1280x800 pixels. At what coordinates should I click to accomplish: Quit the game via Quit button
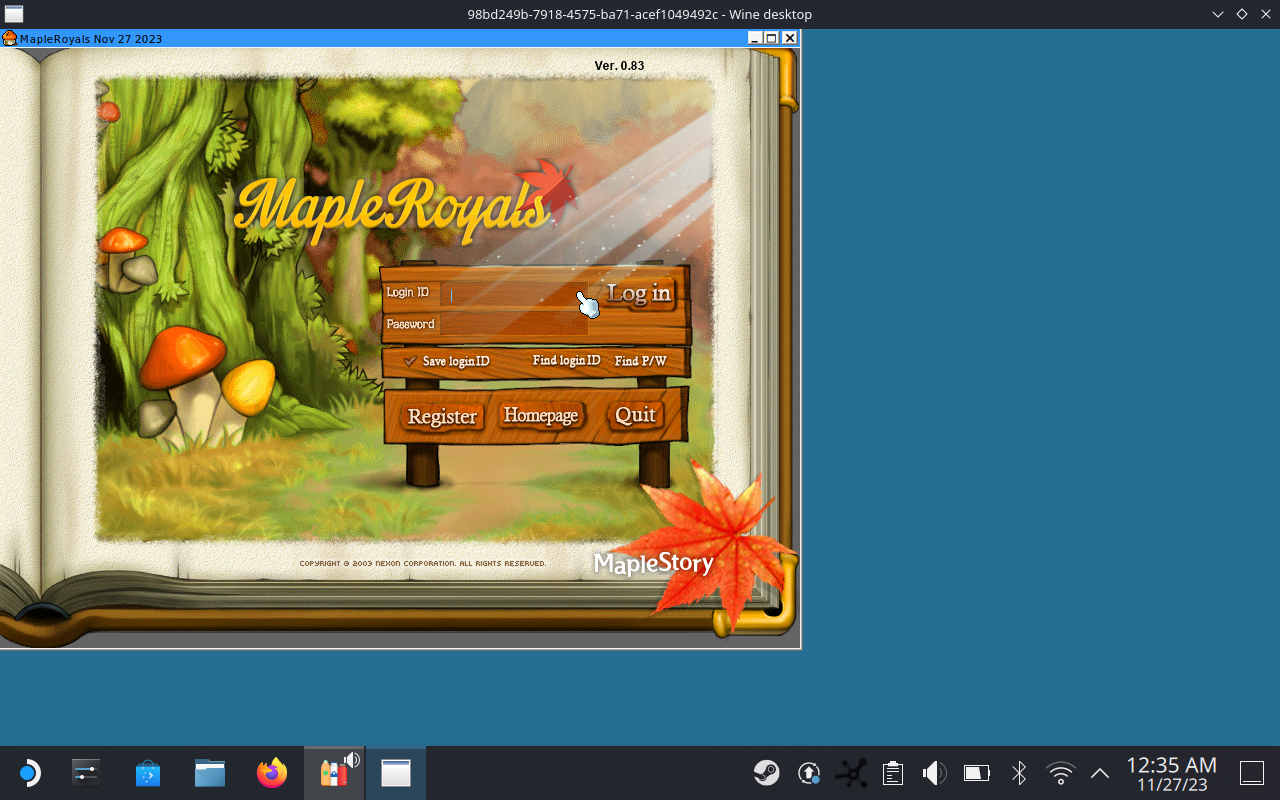(x=636, y=414)
